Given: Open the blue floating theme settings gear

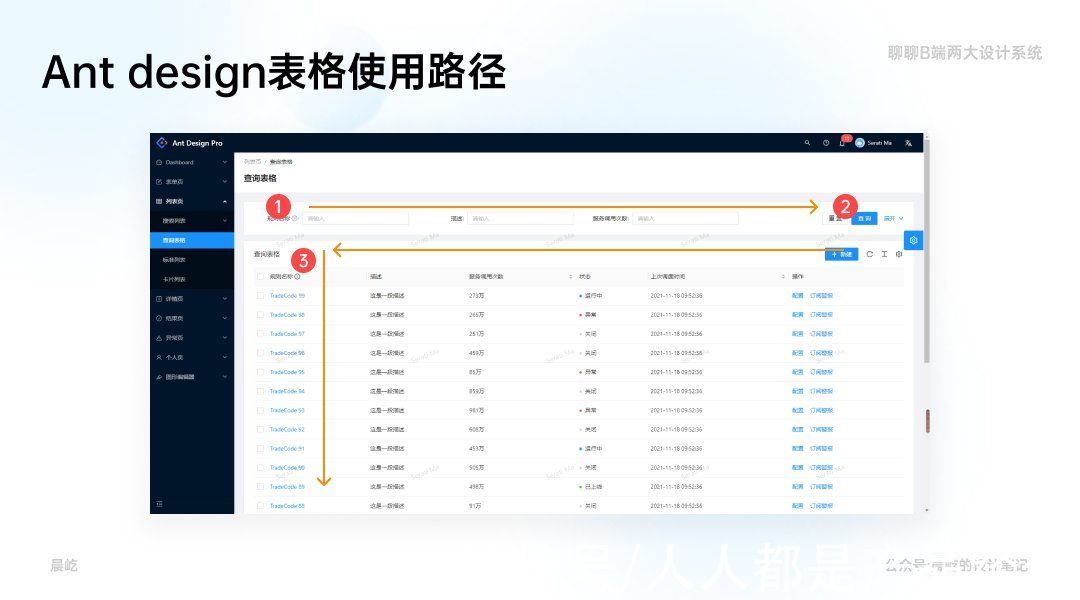Looking at the screenshot, I should (913, 240).
